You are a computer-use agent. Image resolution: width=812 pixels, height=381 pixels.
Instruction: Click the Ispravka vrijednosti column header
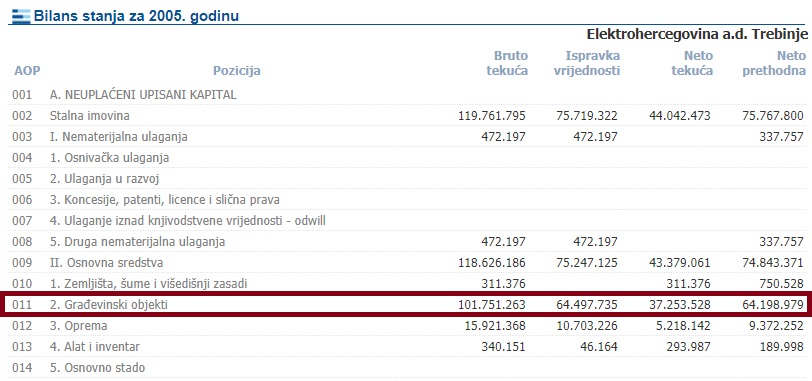[587, 63]
